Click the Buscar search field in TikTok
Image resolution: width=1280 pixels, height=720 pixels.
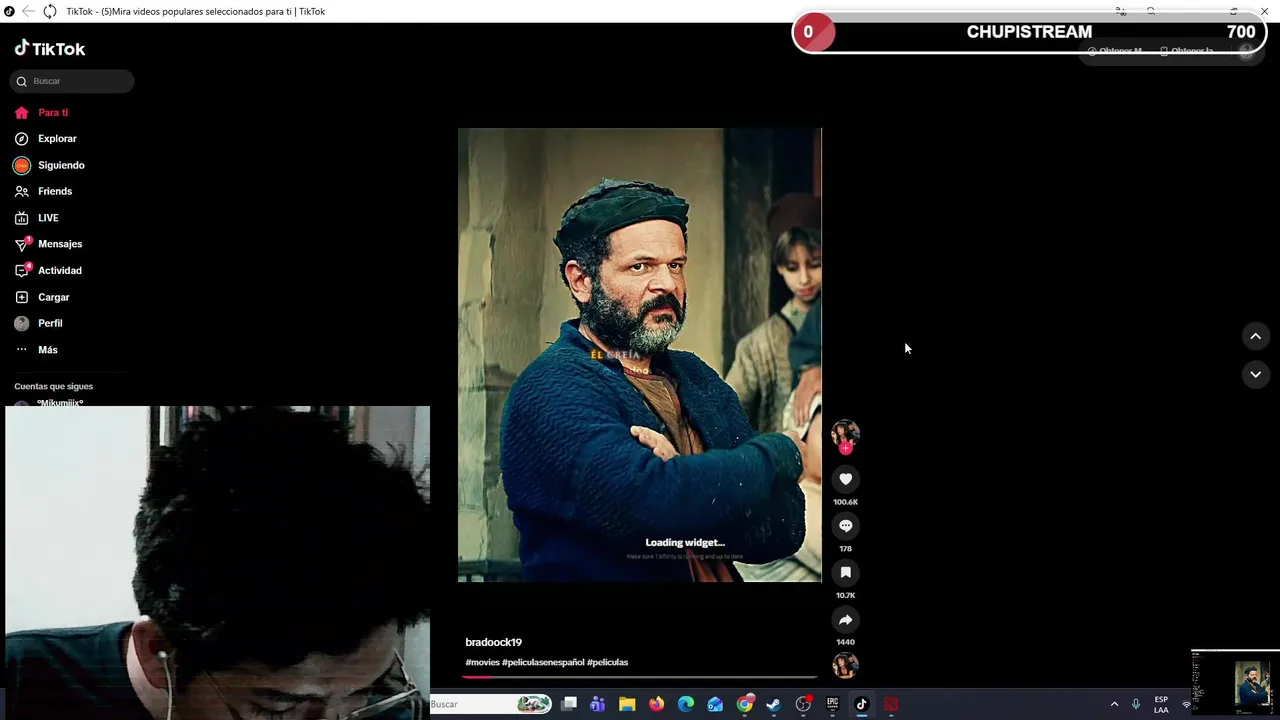tap(72, 81)
